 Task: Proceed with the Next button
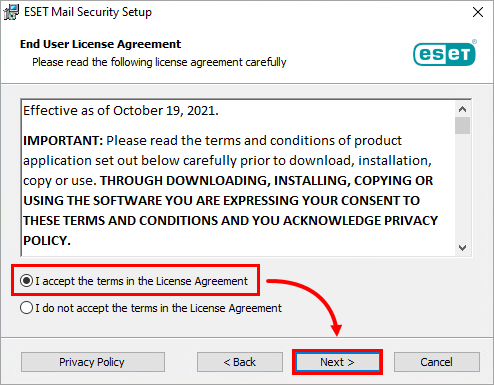coord(337,362)
